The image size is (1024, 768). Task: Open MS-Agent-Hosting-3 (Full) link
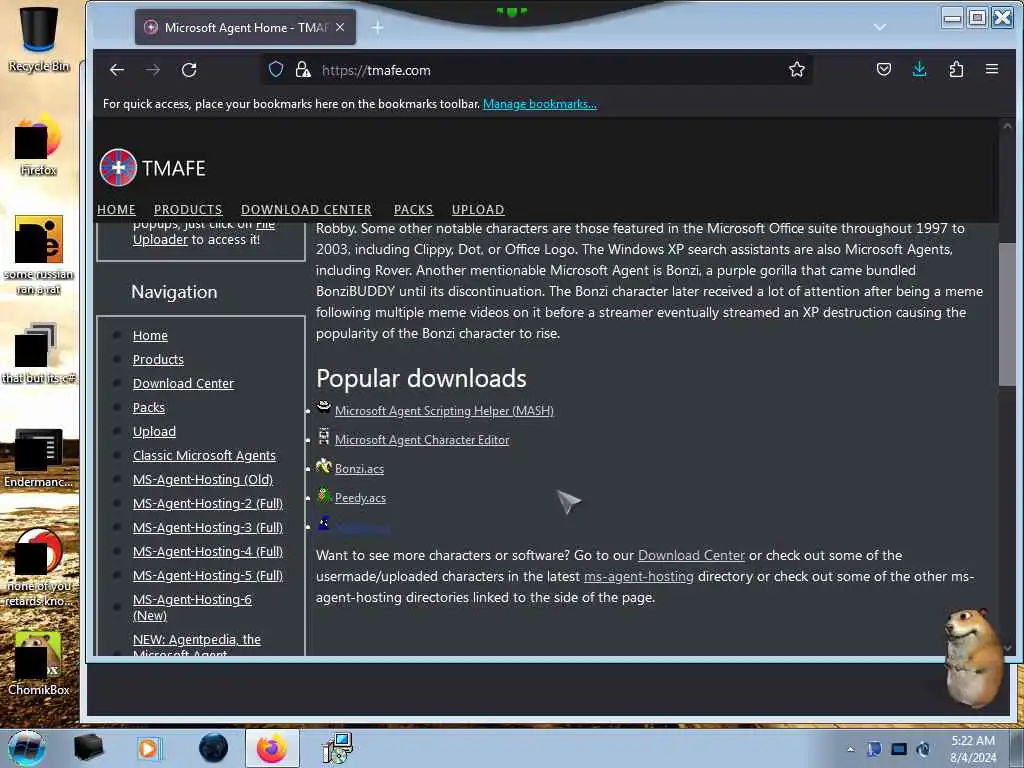[208, 528]
